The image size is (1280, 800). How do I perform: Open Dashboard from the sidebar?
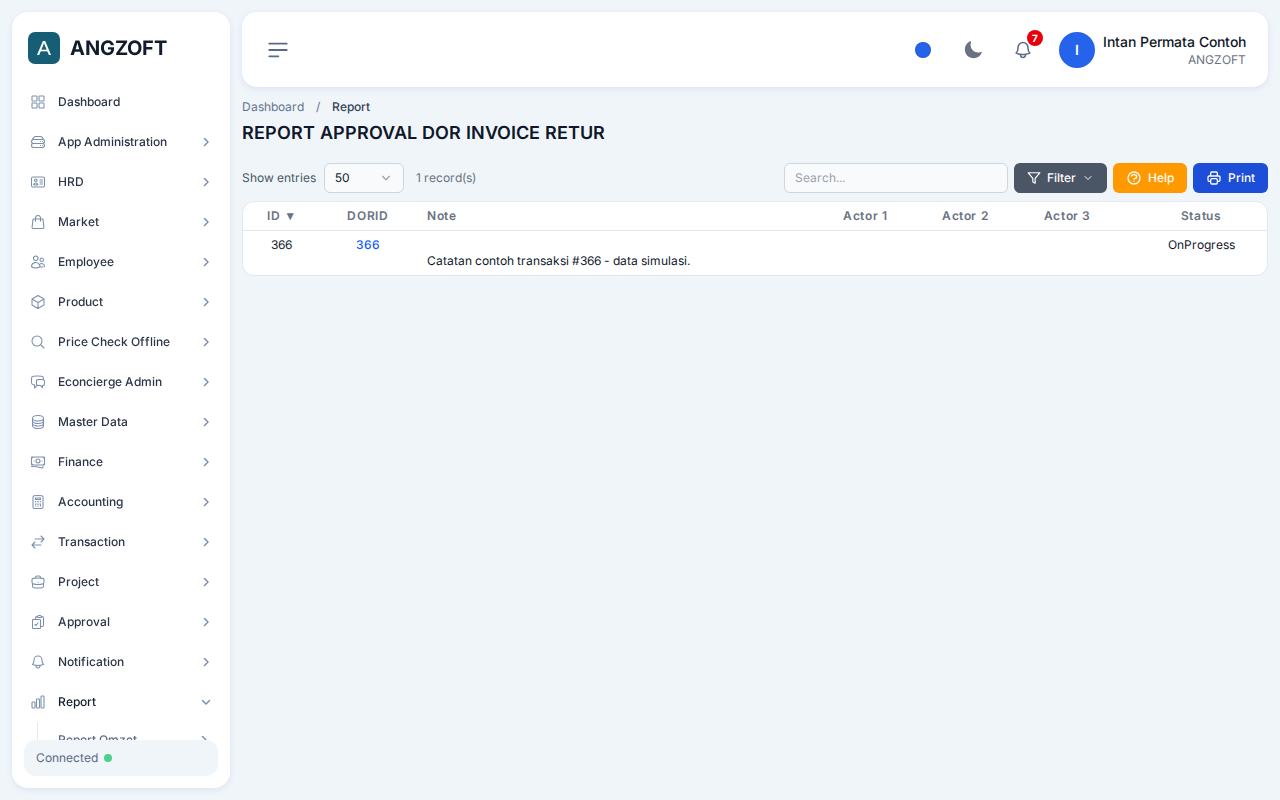tap(121, 102)
